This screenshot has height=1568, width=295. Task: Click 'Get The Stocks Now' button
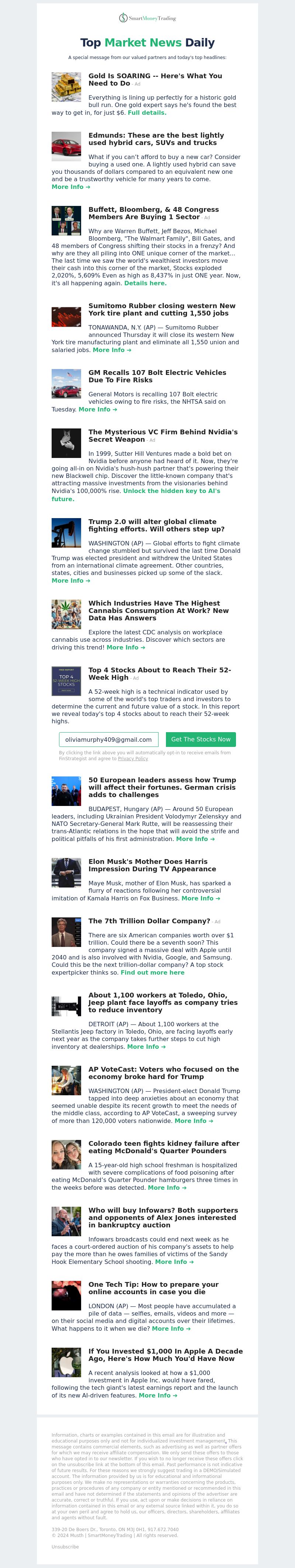201,740
